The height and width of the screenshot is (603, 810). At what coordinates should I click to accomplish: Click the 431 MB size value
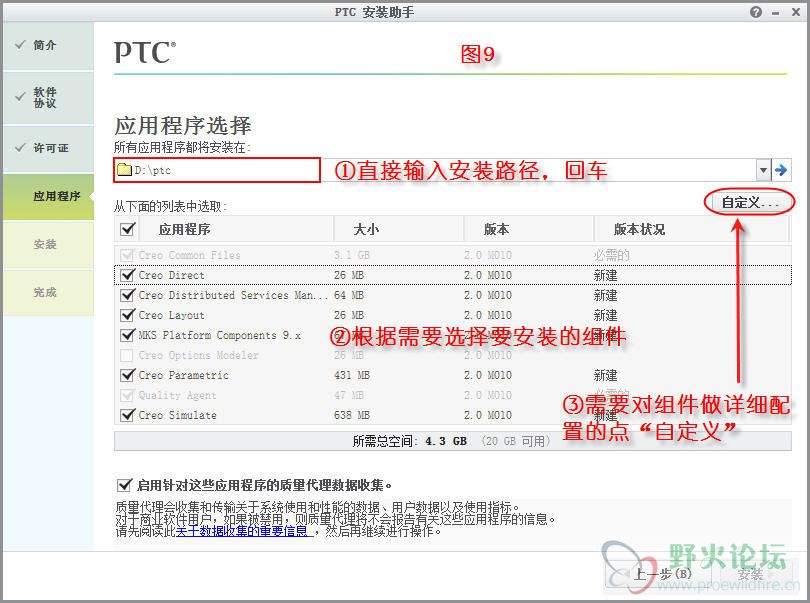coord(352,375)
